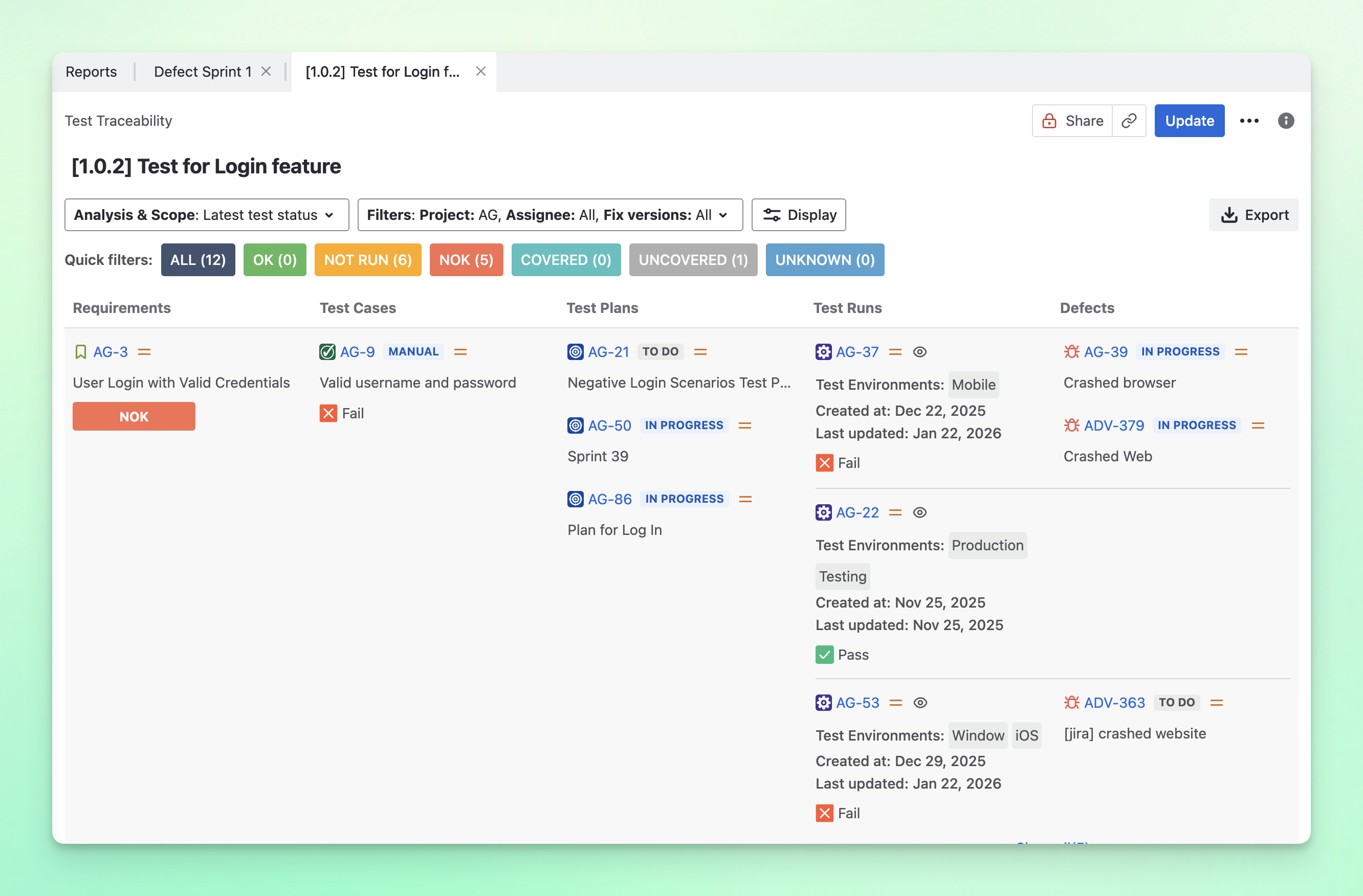This screenshot has width=1363, height=896.
Task: Open the Analysis & Scope dropdown
Action: 206,215
